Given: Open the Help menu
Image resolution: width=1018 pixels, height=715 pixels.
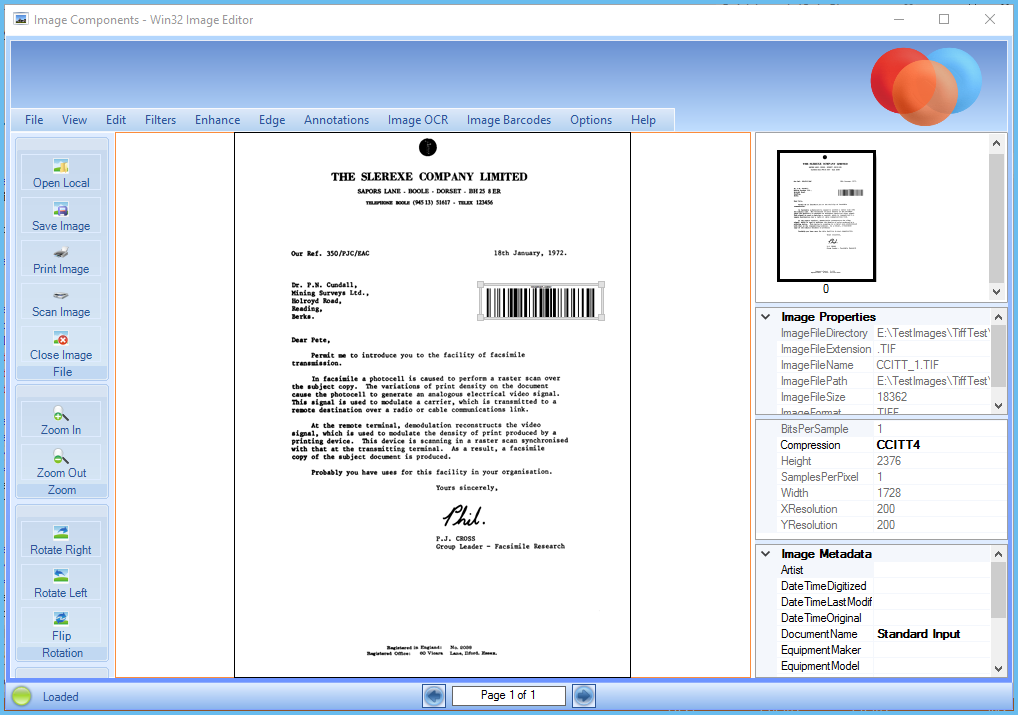Looking at the screenshot, I should 643,120.
